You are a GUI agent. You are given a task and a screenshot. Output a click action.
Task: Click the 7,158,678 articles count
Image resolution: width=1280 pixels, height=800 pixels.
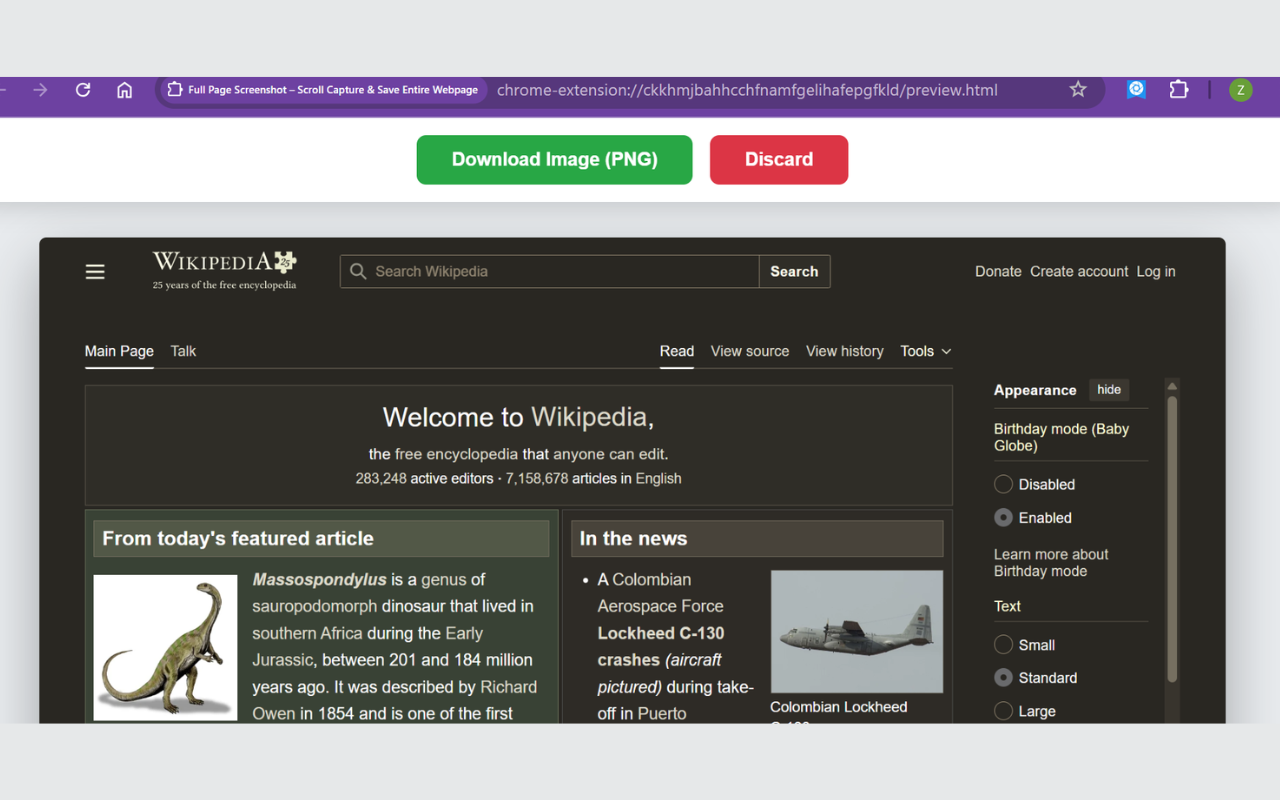(x=537, y=478)
